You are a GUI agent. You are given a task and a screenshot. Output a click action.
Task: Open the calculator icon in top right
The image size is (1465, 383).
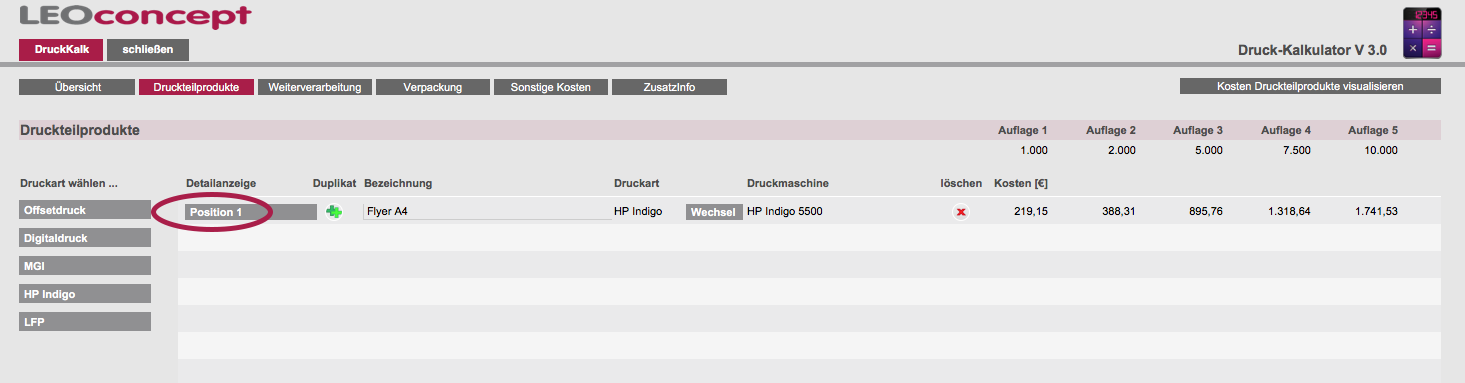pyautogui.click(x=1422, y=31)
